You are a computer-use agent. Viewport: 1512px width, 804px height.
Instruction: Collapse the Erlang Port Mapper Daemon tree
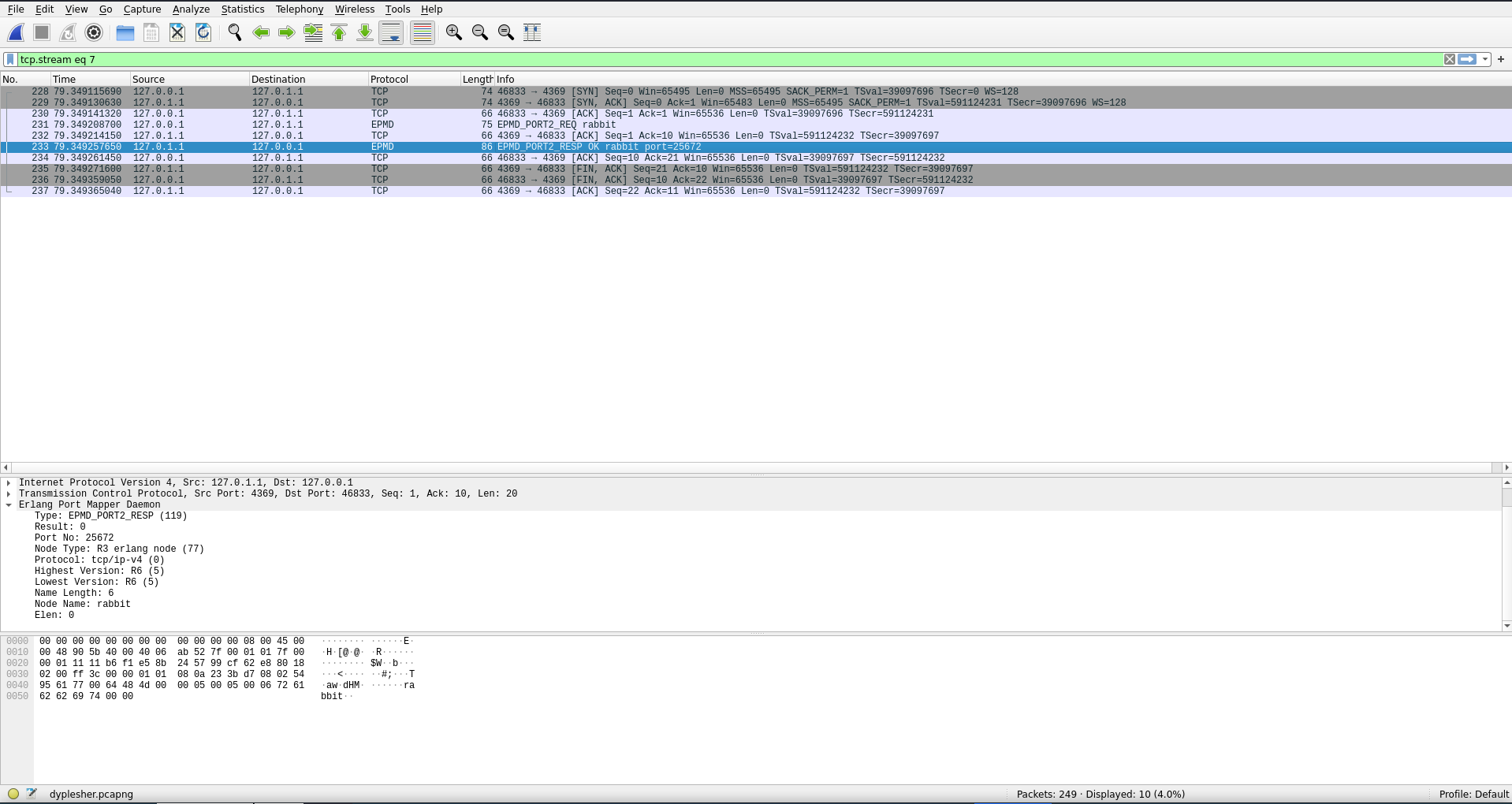point(9,504)
